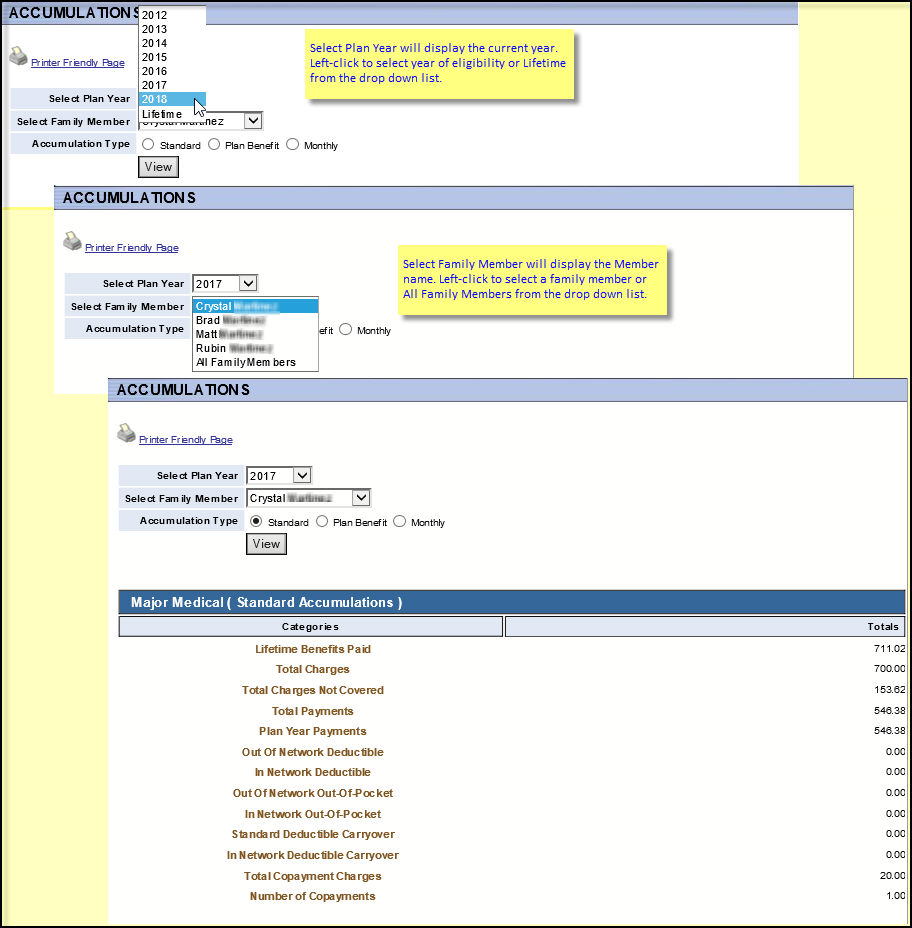Choose All Family Members option
Screen dimensions: 912x928
(255, 362)
